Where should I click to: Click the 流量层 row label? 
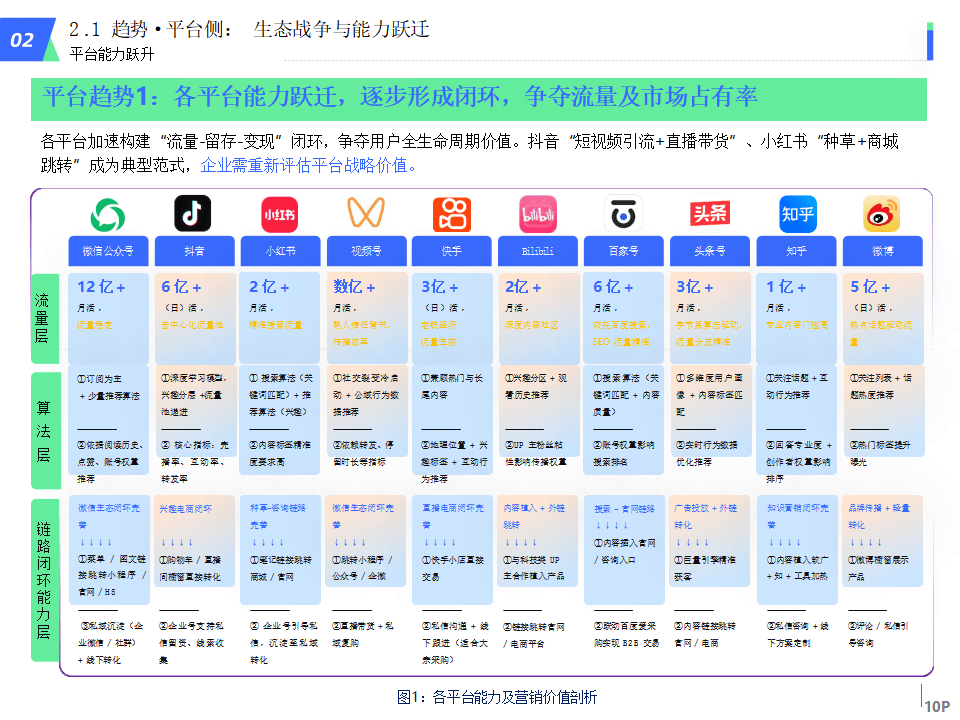(44, 318)
